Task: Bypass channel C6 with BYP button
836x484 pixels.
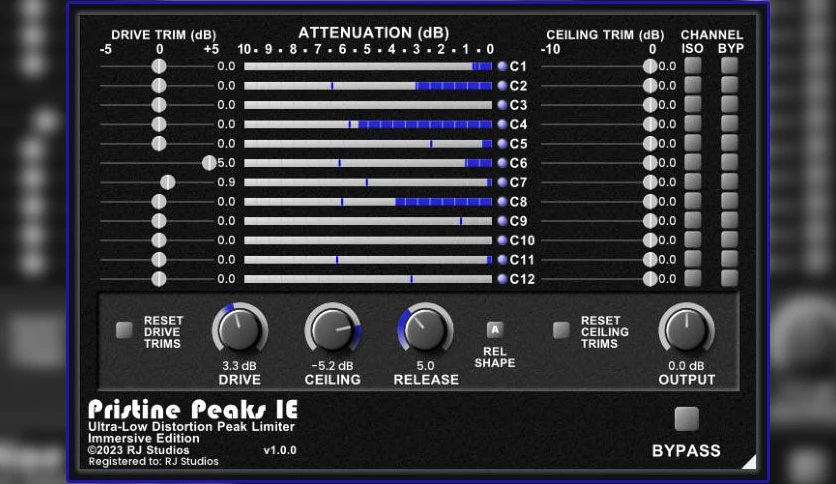Action: point(729,163)
